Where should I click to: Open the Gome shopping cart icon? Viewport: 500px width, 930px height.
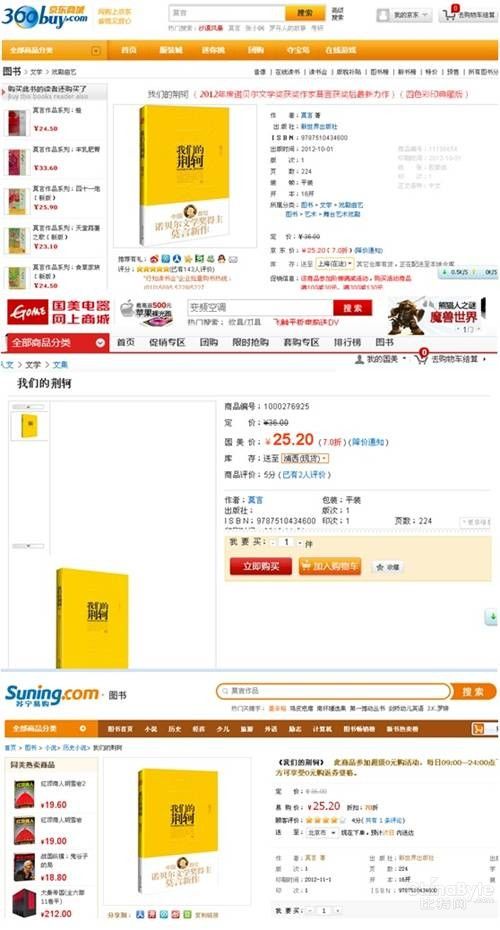coord(421,358)
